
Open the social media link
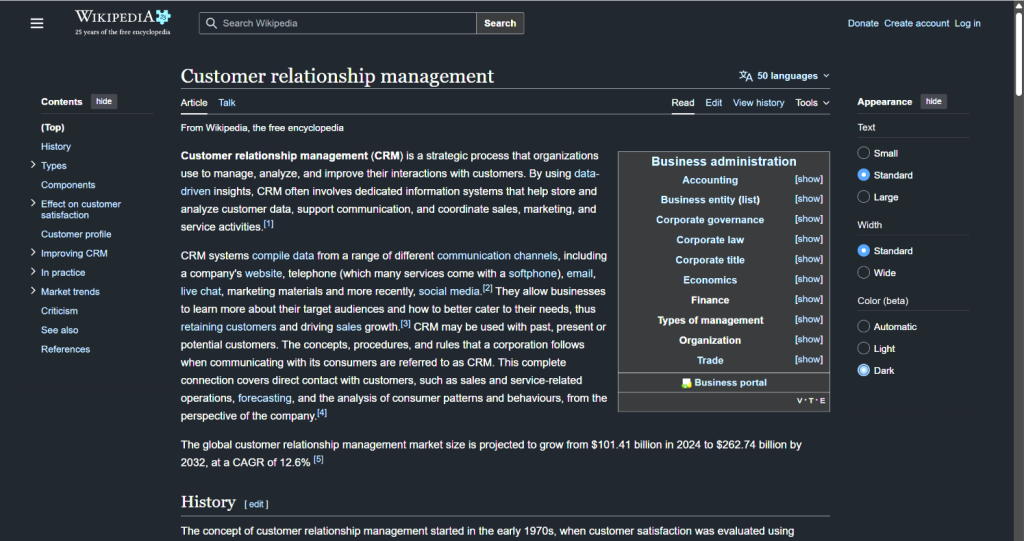pyautogui.click(x=449, y=291)
